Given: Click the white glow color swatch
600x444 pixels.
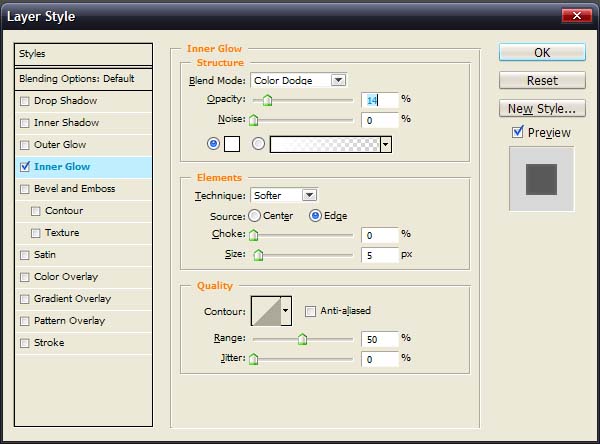Looking at the screenshot, I should click(x=232, y=144).
